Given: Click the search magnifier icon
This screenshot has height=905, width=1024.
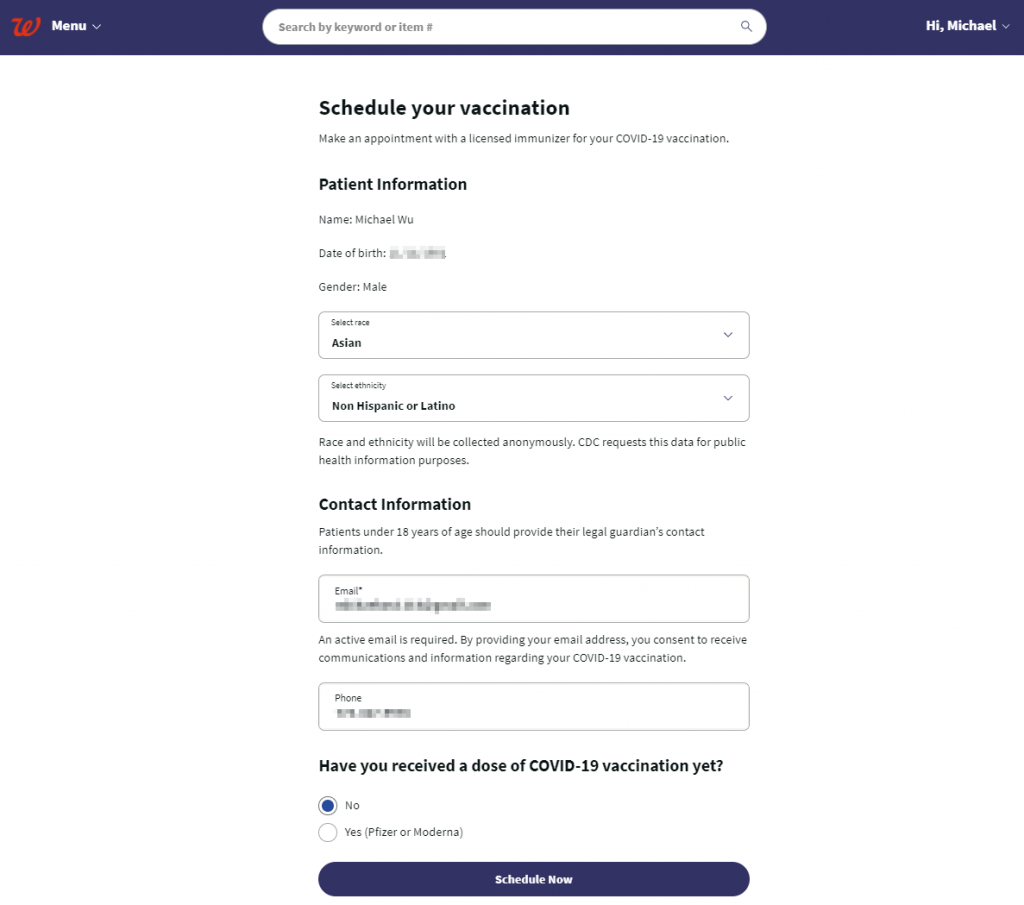Looking at the screenshot, I should [x=746, y=27].
